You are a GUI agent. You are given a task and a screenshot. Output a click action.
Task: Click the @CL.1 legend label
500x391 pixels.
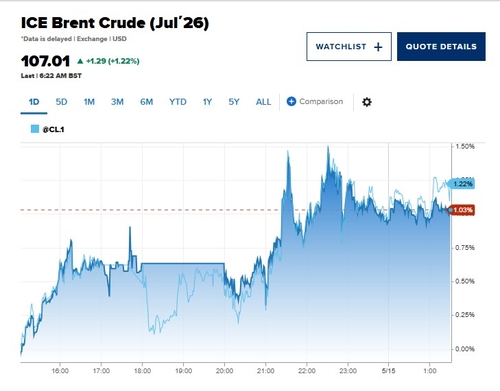click(53, 129)
